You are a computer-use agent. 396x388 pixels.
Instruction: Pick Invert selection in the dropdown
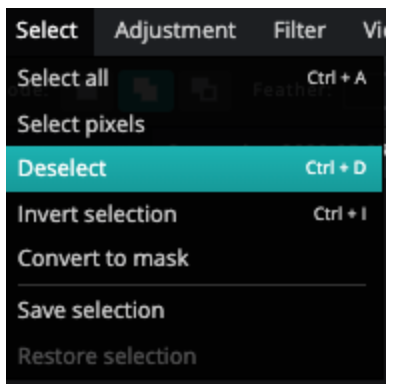(x=194, y=214)
